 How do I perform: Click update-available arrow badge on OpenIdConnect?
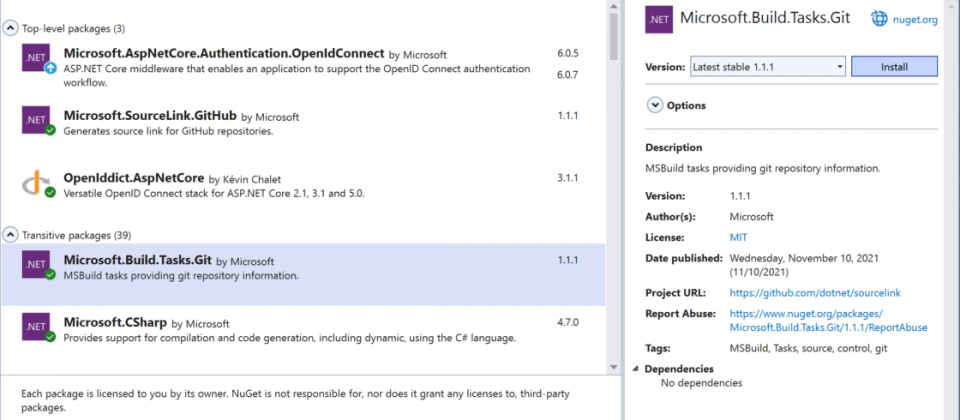pos(51,67)
